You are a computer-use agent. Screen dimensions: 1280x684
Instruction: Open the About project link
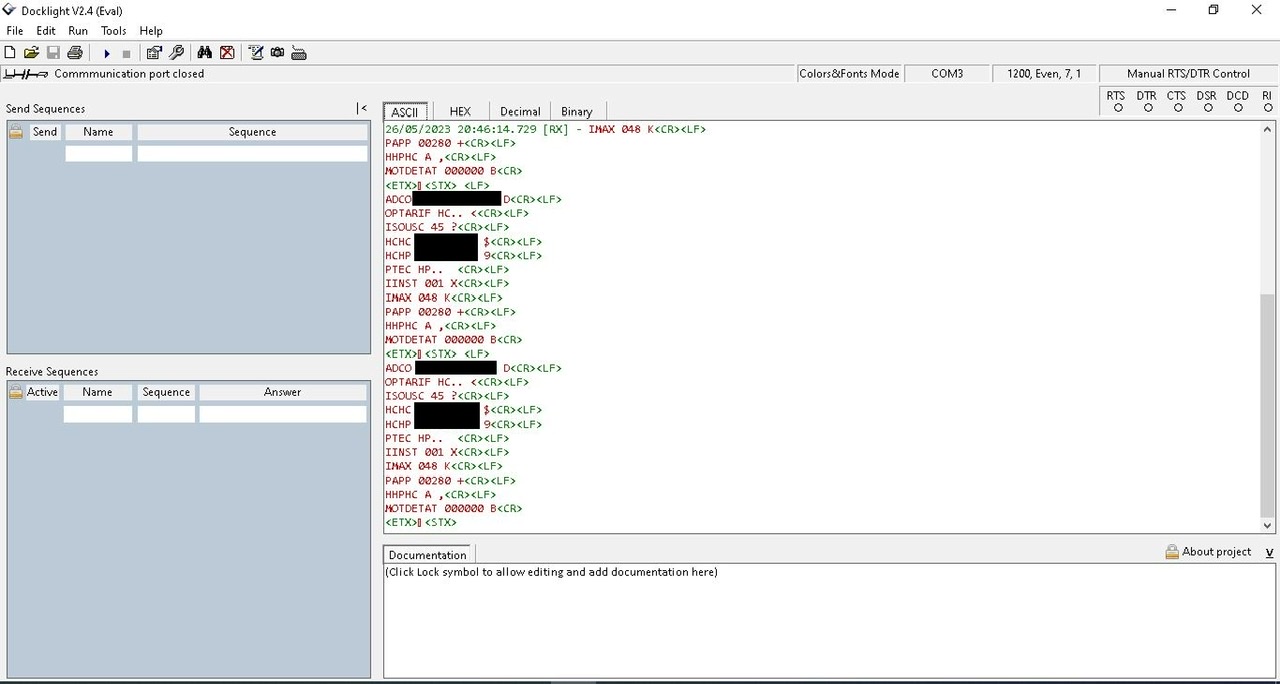(x=1217, y=552)
